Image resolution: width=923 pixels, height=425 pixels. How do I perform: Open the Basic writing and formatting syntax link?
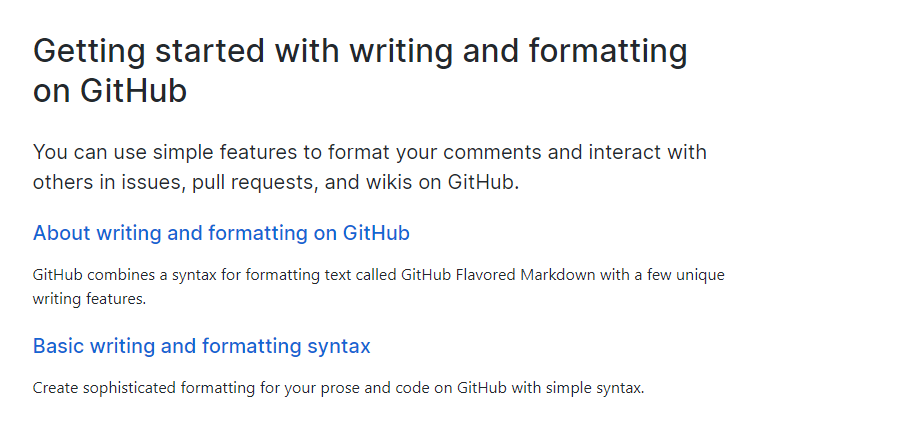click(x=201, y=346)
